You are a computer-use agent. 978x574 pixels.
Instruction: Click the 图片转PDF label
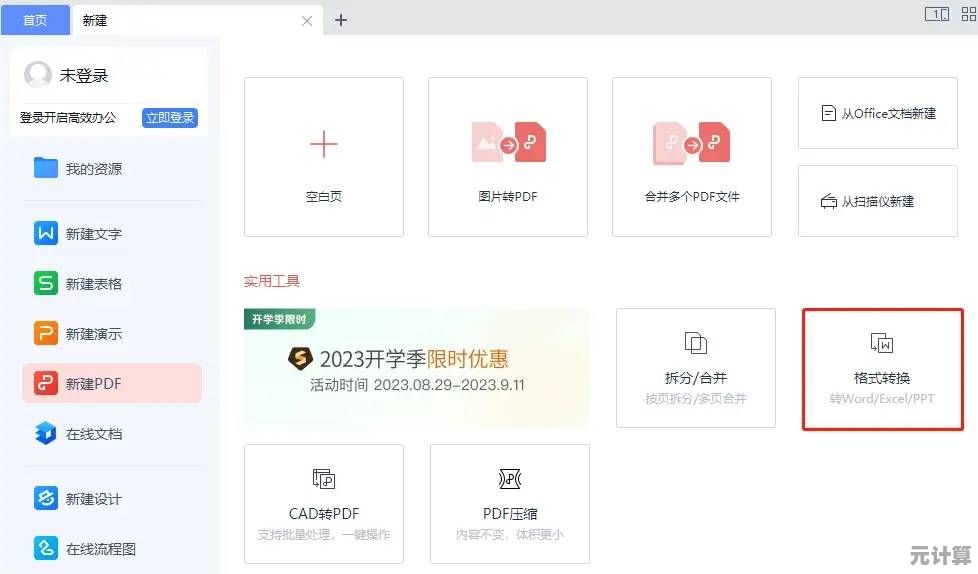tap(508, 197)
